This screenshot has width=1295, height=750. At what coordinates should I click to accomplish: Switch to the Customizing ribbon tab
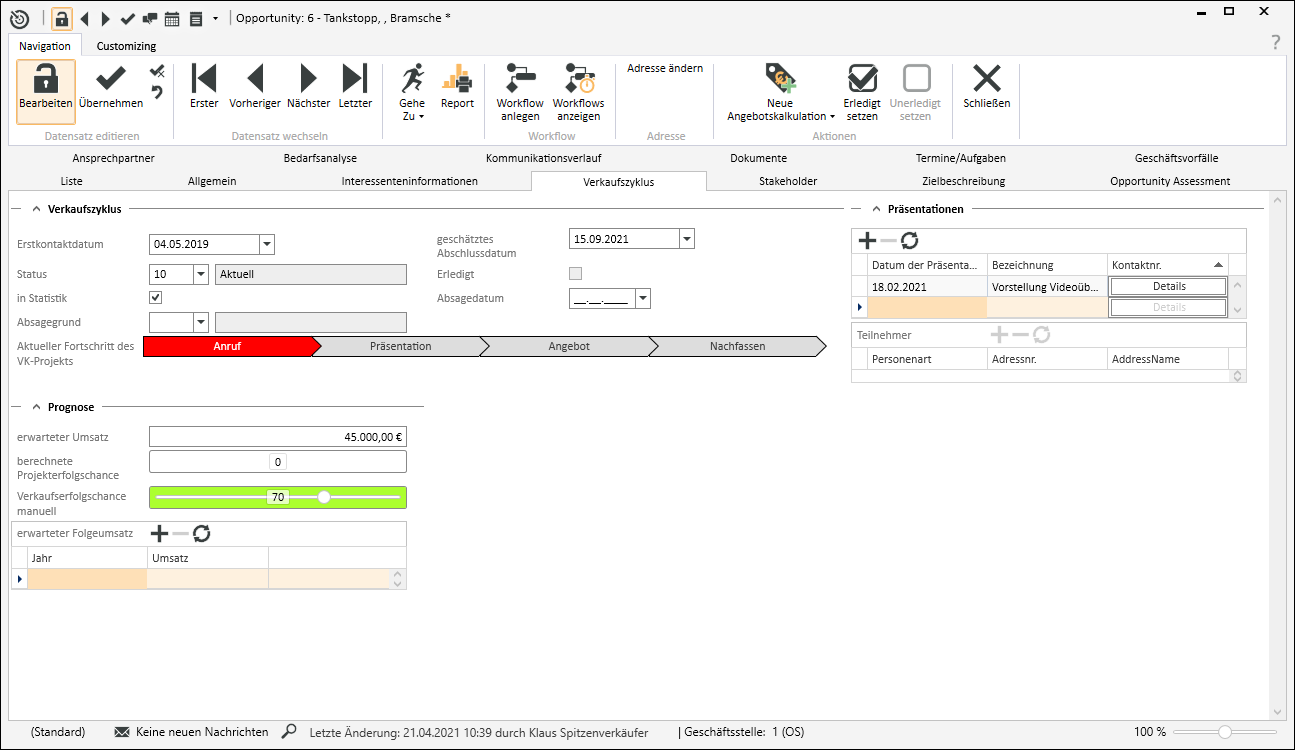pyautogui.click(x=126, y=46)
